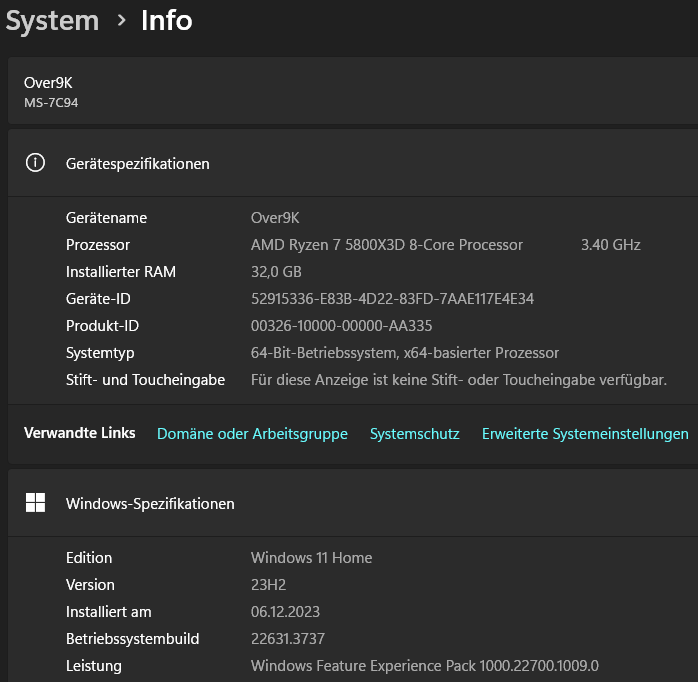Click the MS-7C94 model text

pyautogui.click(x=51, y=103)
